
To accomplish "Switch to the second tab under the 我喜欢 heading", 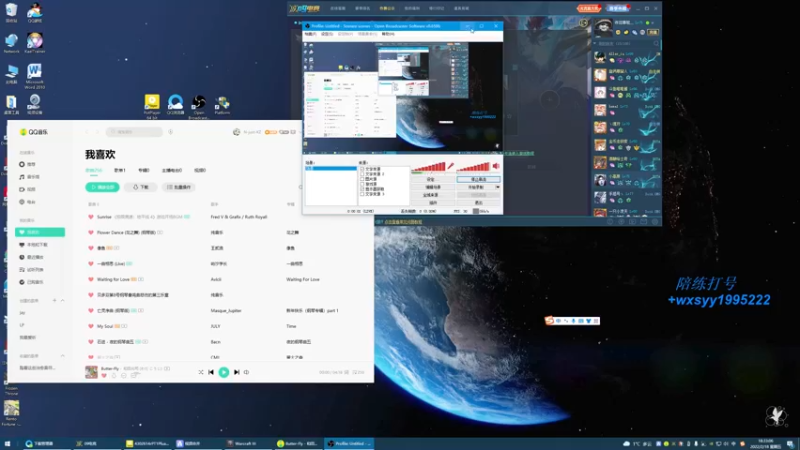I will [x=119, y=170].
